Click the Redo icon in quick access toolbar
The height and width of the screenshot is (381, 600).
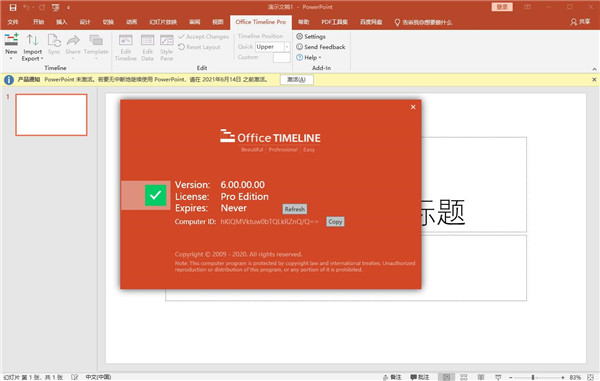pos(42,7)
